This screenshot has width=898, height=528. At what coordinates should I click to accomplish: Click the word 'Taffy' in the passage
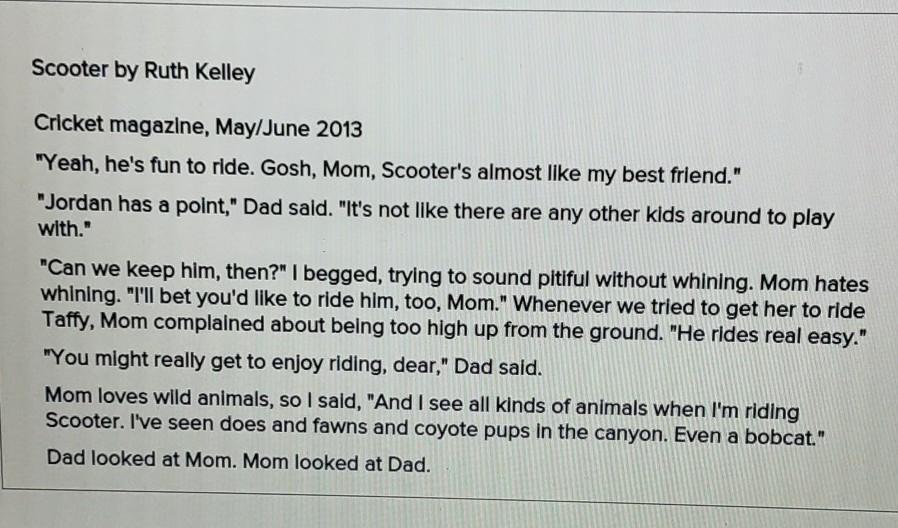66,321
